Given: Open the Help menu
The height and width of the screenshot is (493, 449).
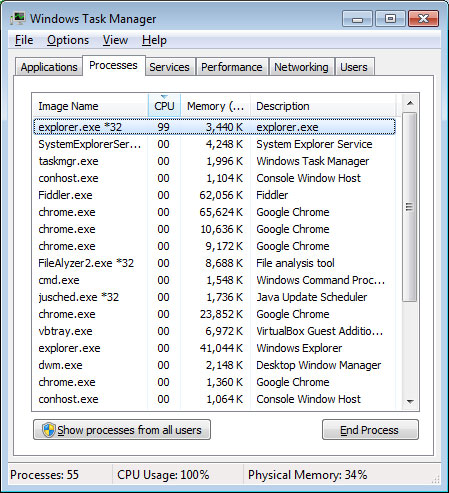Looking at the screenshot, I should pyautogui.click(x=154, y=40).
